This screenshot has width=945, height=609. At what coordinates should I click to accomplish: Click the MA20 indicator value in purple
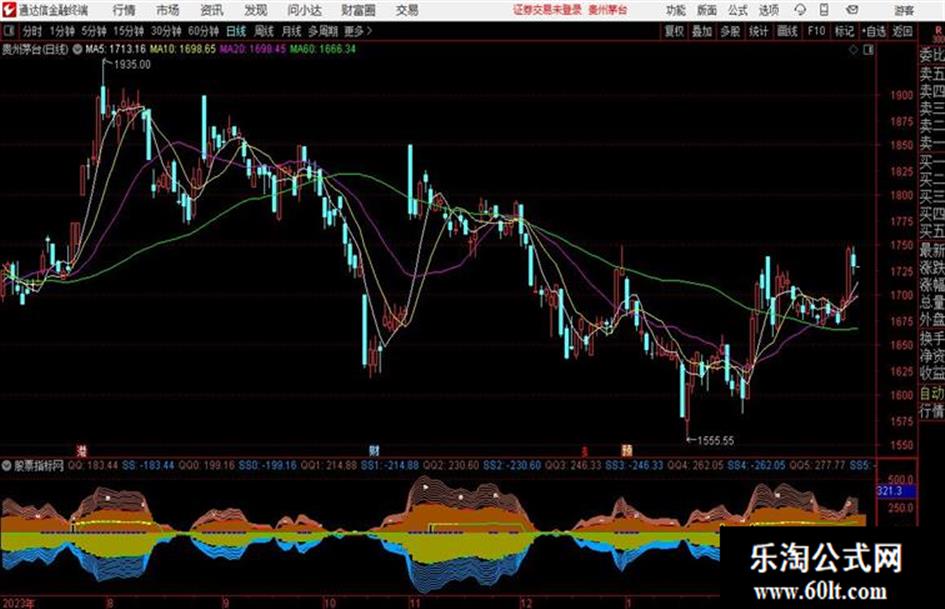pyautogui.click(x=253, y=49)
